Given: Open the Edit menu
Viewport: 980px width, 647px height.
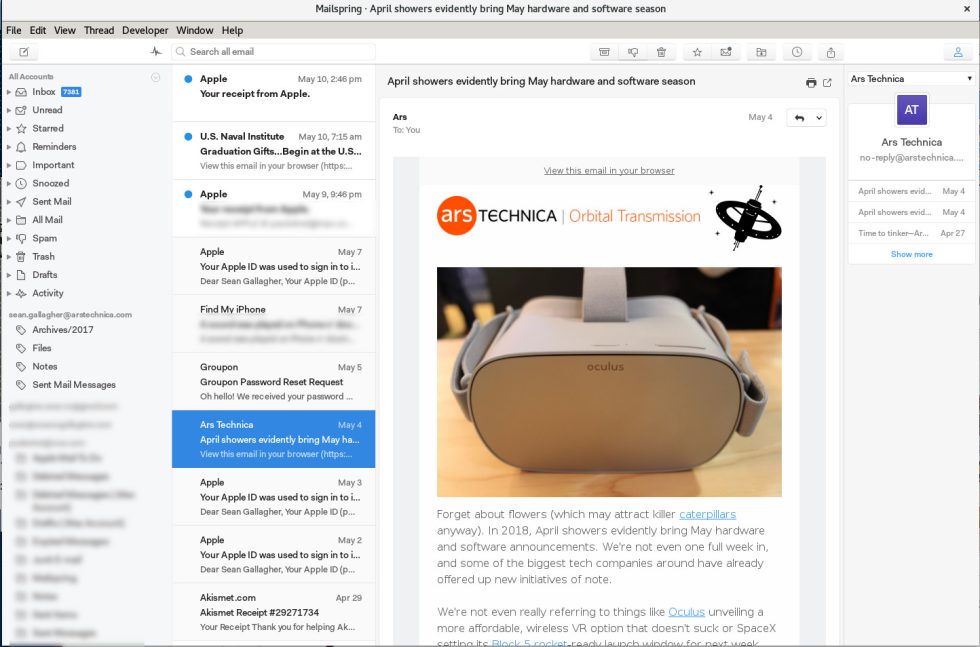Looking at the screenshot, I should point(38,30).
